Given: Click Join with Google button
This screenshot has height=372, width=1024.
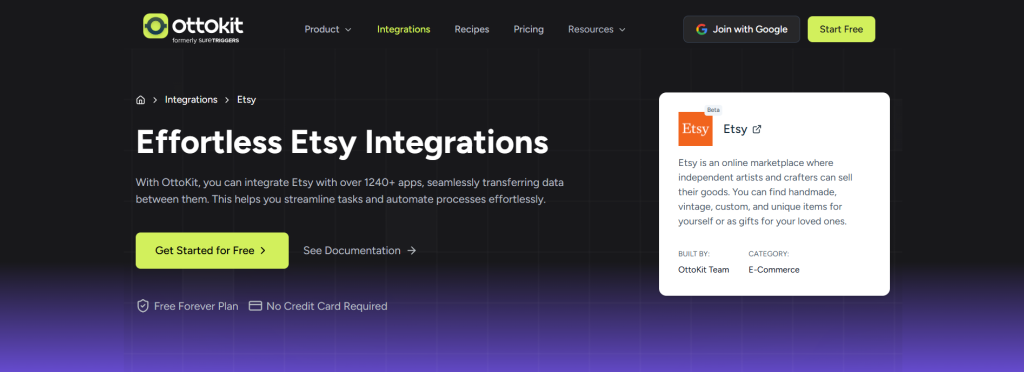Looking at the screenshot, I should pos(741,29).
